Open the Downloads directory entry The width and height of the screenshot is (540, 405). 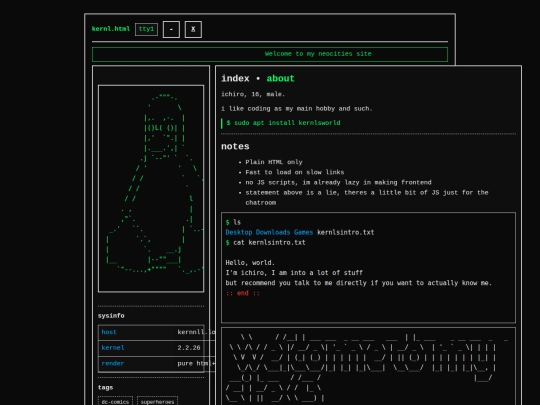pos(273,232)
